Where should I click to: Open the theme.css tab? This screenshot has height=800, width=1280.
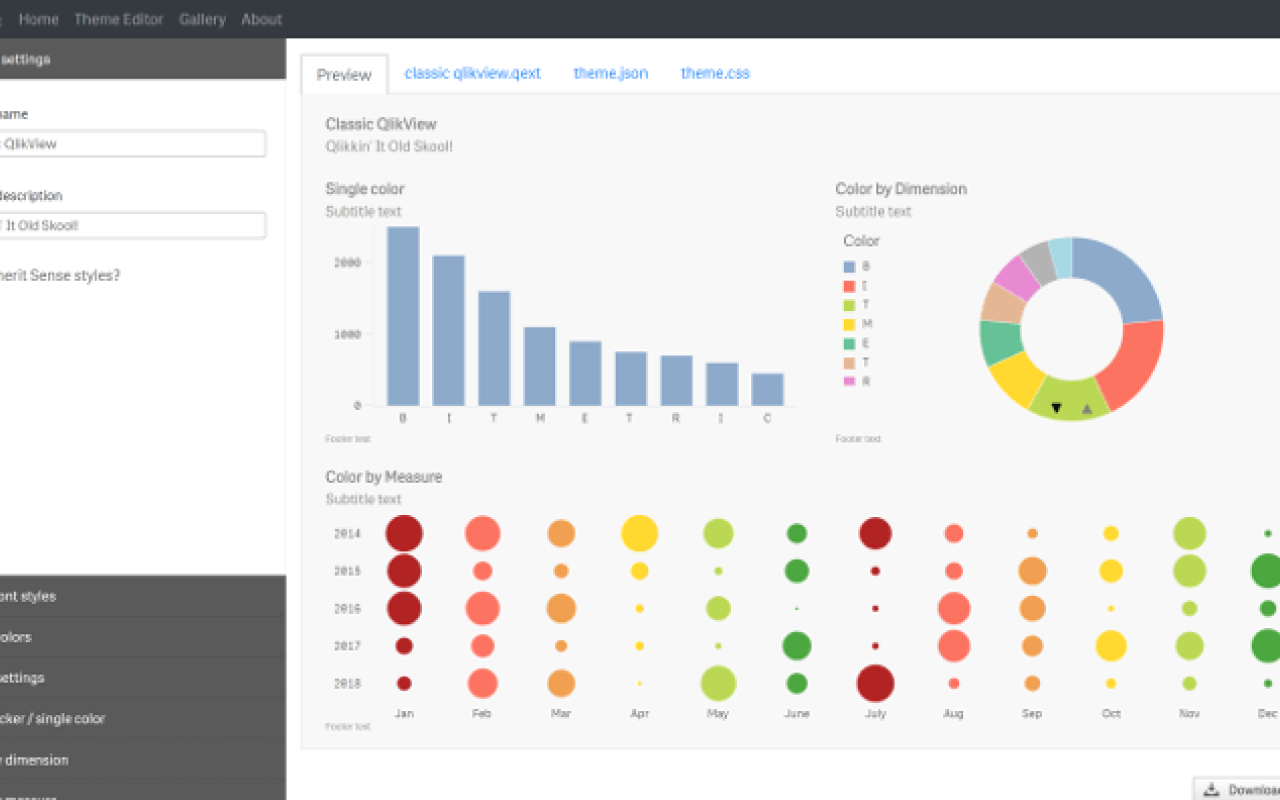point(715,73)
